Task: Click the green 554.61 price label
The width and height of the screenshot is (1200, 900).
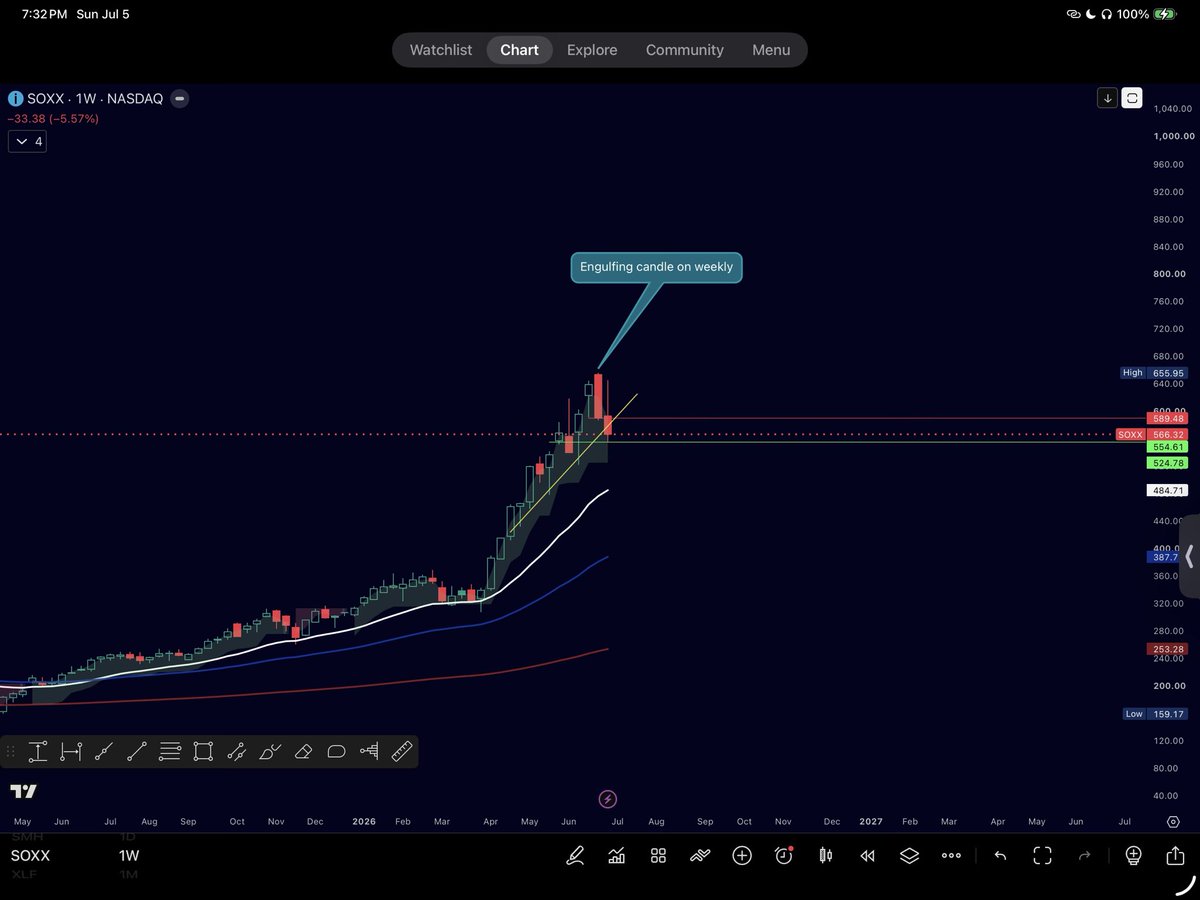Action: (1168, 447)
